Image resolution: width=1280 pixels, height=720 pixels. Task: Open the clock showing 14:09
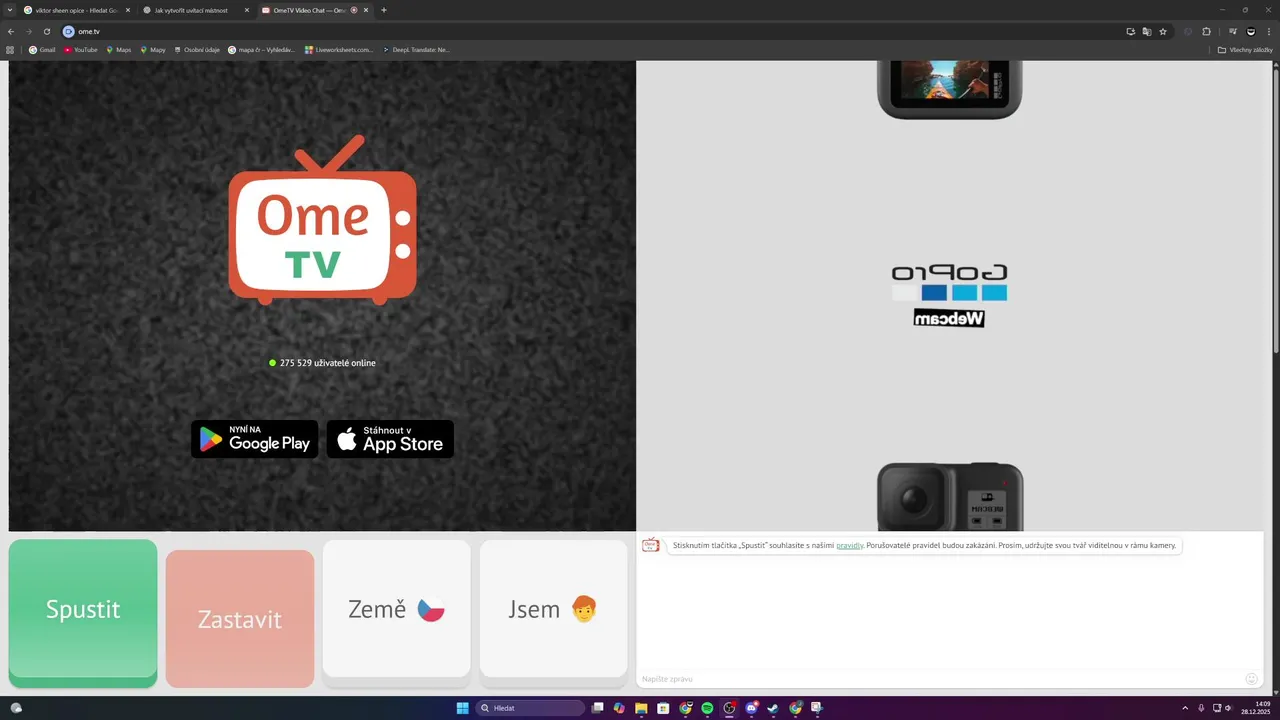(1256, 708)
